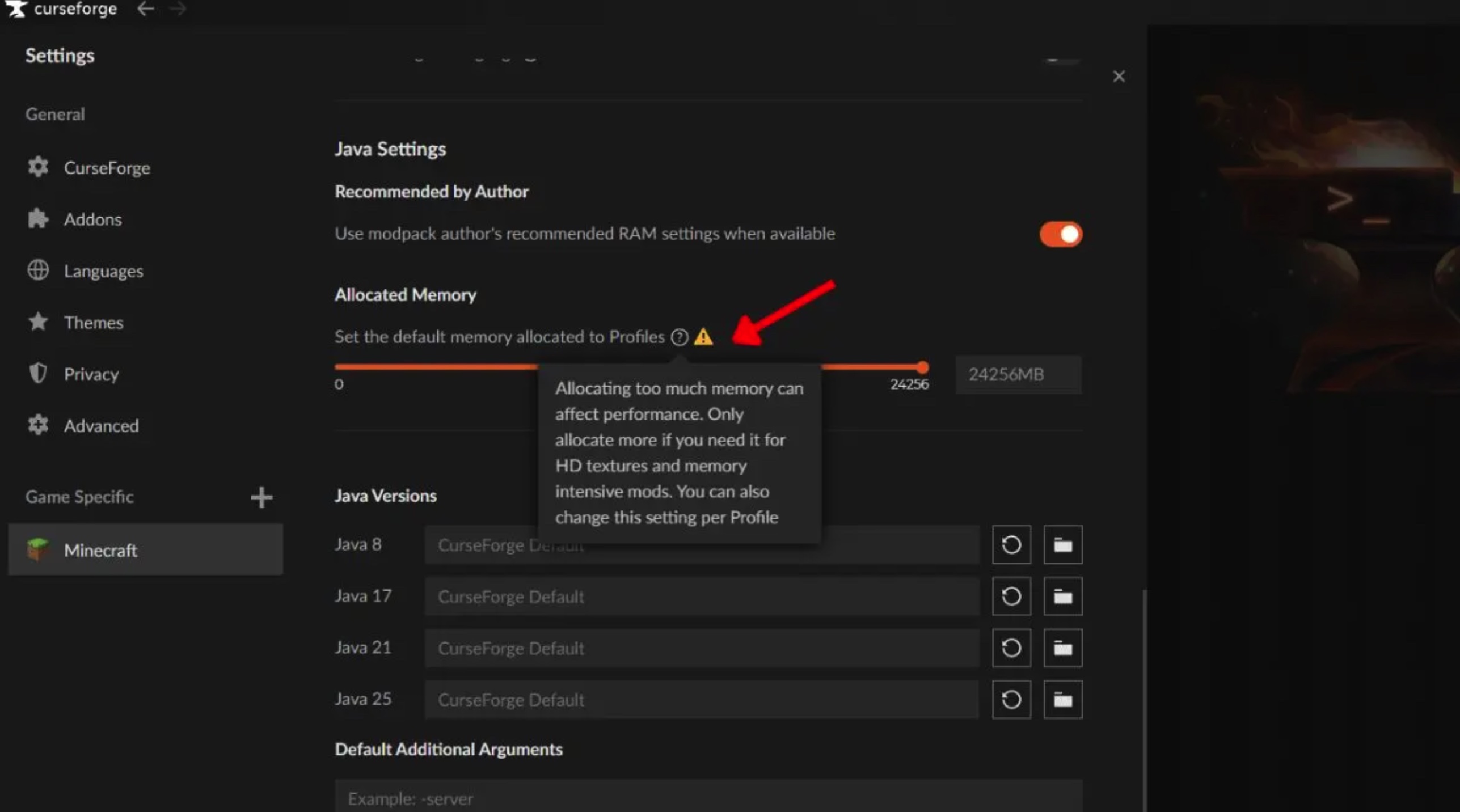Add a game with the plus icon
Viewport: 1460px width, 812px height.
click(261, 497)
